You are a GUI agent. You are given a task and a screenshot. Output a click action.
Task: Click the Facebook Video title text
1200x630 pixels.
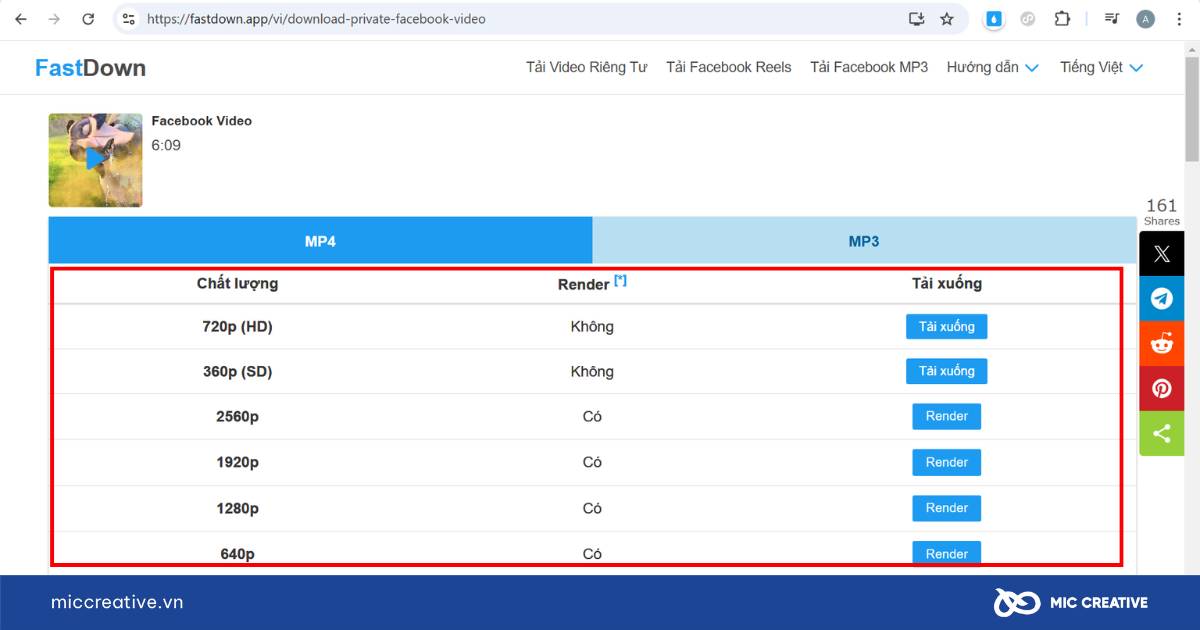(202, 121)
